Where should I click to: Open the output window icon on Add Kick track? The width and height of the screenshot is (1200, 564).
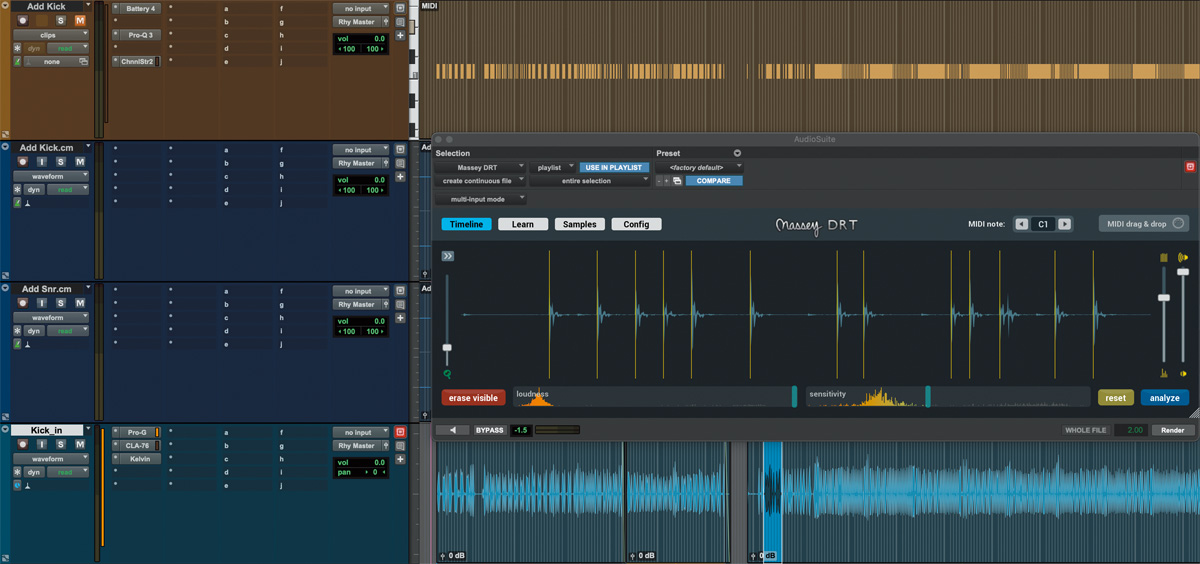click(400, 8)
